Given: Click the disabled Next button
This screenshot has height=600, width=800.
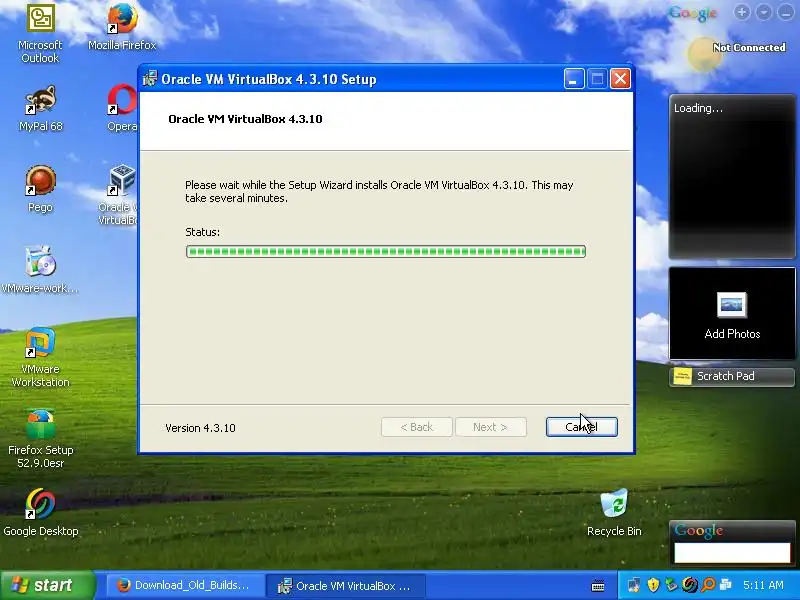Looking at the screenshot, I should (x=490, y=427).
